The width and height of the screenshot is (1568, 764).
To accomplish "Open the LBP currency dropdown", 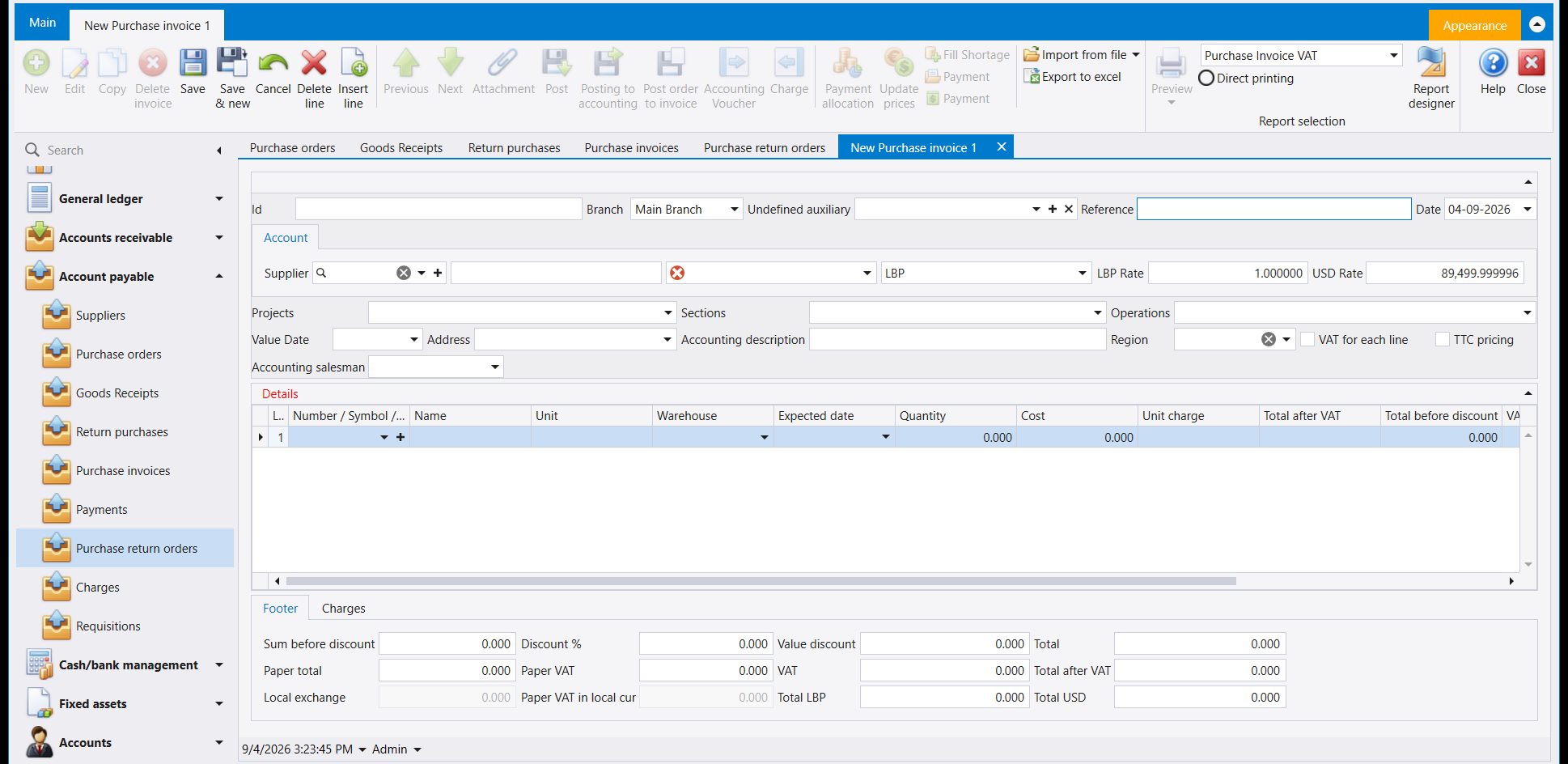I will pyautogui.click(x=1083, y=273).
